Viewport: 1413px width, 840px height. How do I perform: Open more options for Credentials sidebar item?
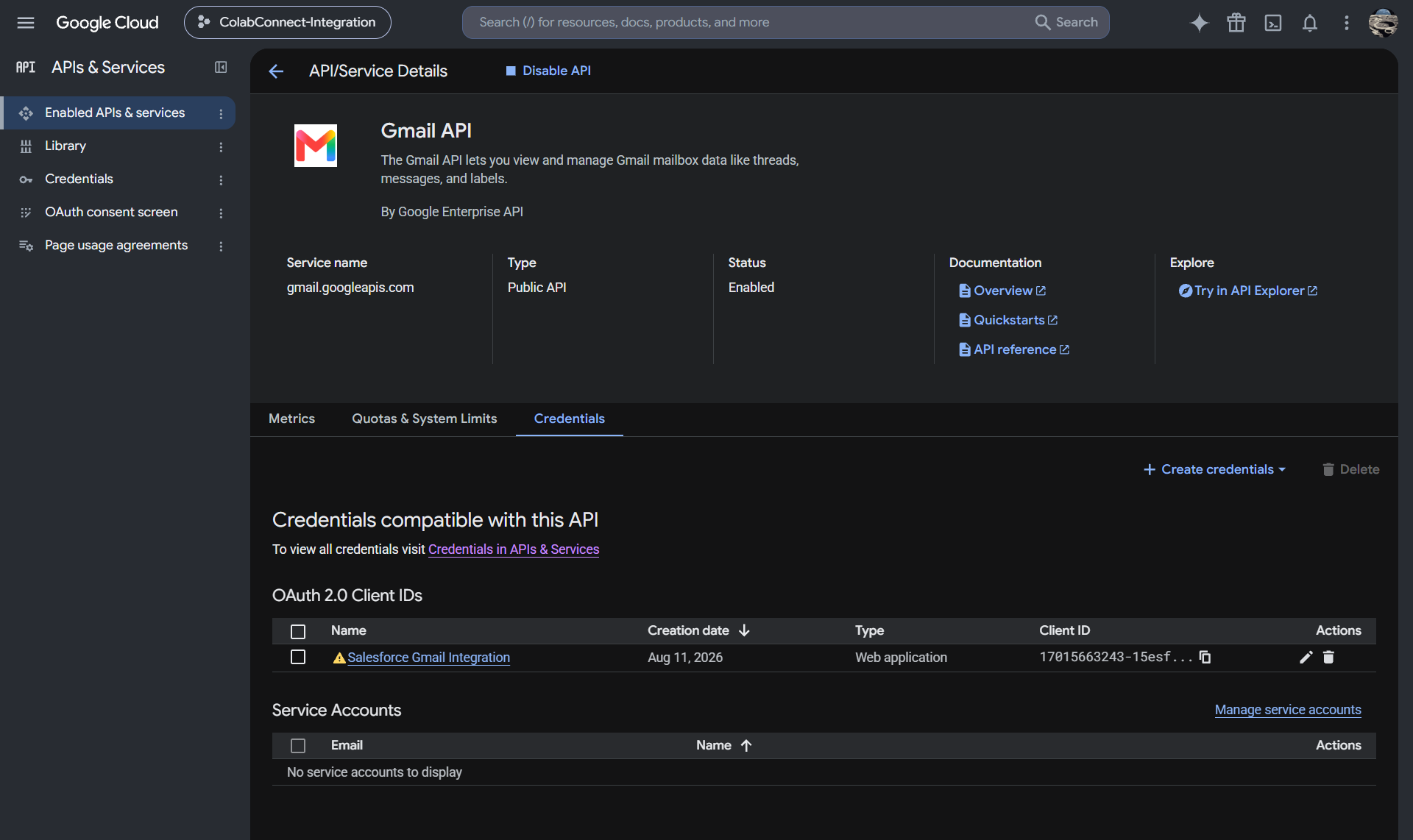[221, 179]
